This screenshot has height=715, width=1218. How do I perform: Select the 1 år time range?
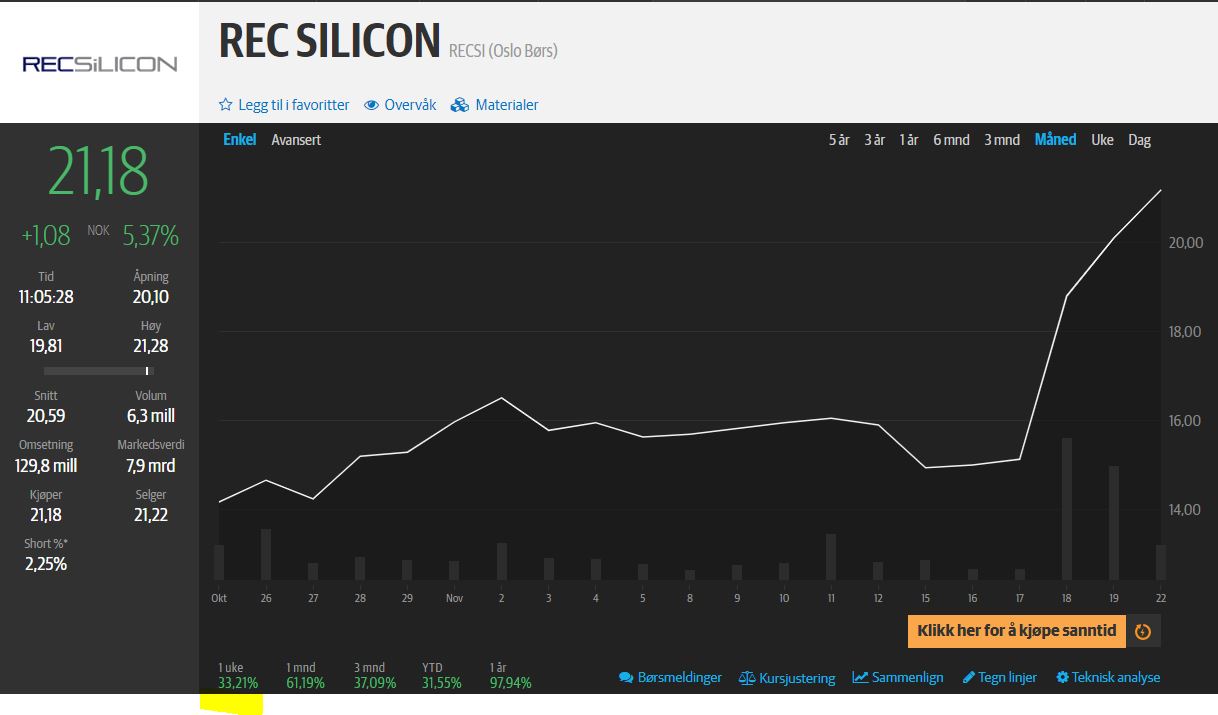tap(908, 140)
